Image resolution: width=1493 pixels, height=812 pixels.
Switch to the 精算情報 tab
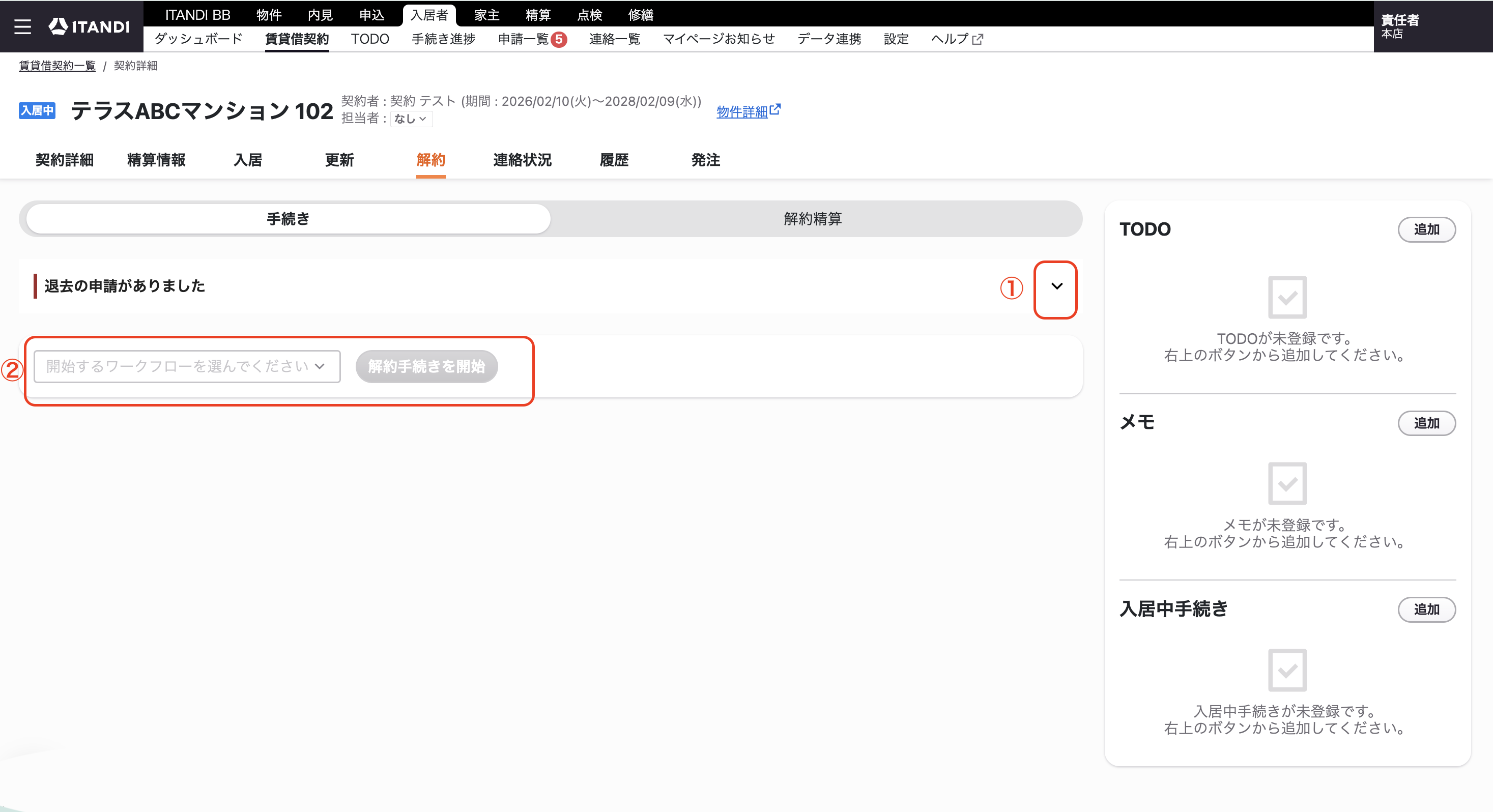coord(156,160)
